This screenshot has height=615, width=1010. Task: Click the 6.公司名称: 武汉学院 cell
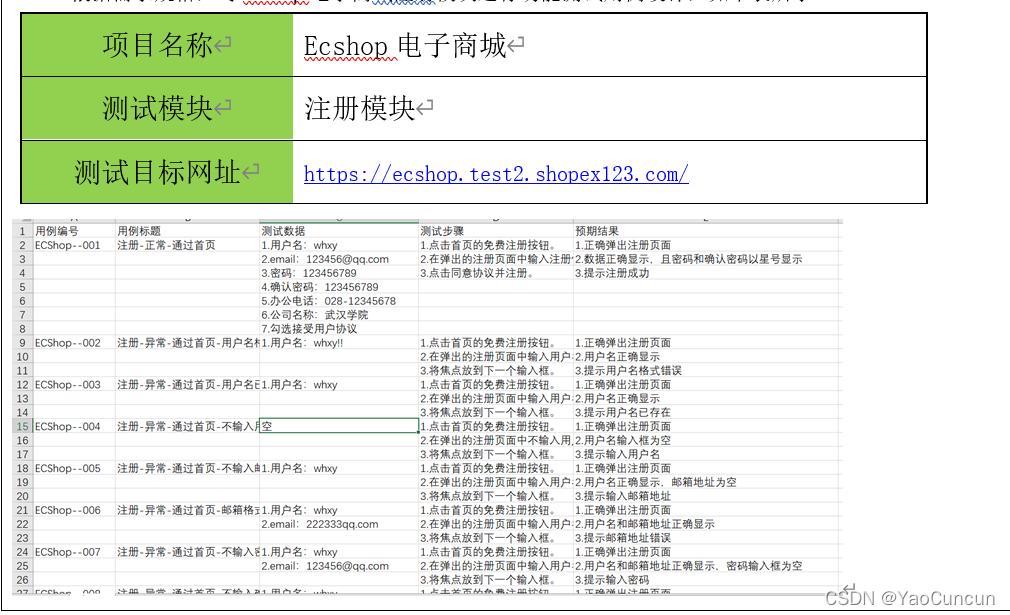(339, 315)
